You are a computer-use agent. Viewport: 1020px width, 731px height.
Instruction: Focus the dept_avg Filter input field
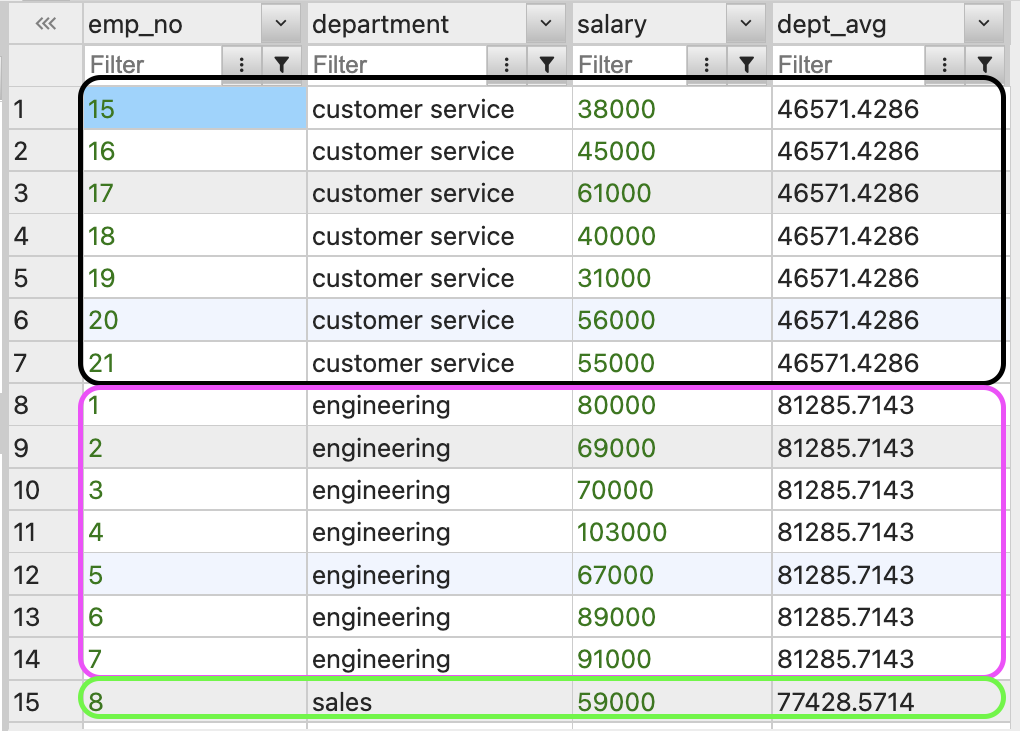pyautogui.click(x=849, y=64)
